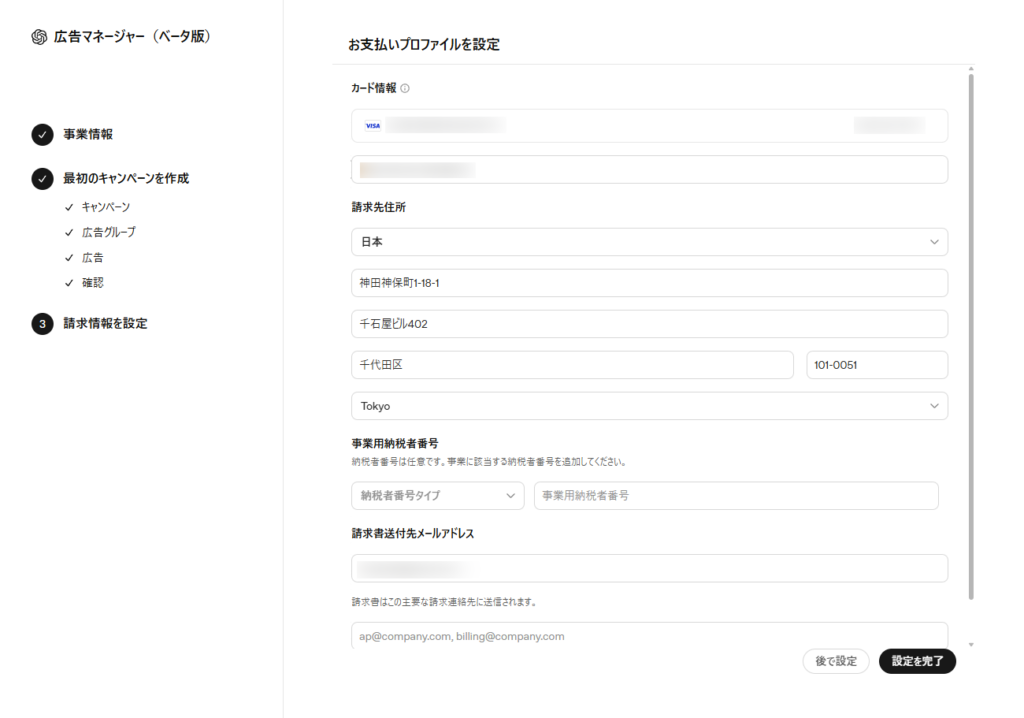Click the info icon beside カード情報
Screen dimensions: 1024x718
click(405, 88)
